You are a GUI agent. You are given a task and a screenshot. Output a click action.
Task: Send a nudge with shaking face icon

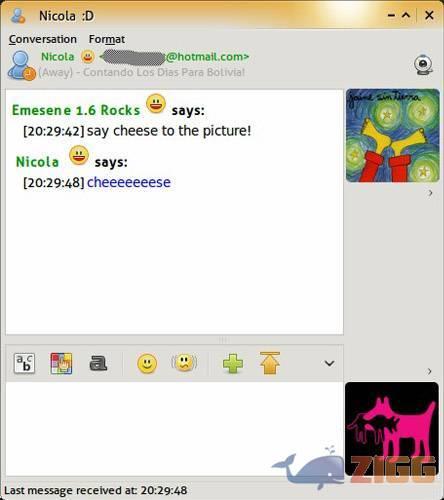coord(184,363)
